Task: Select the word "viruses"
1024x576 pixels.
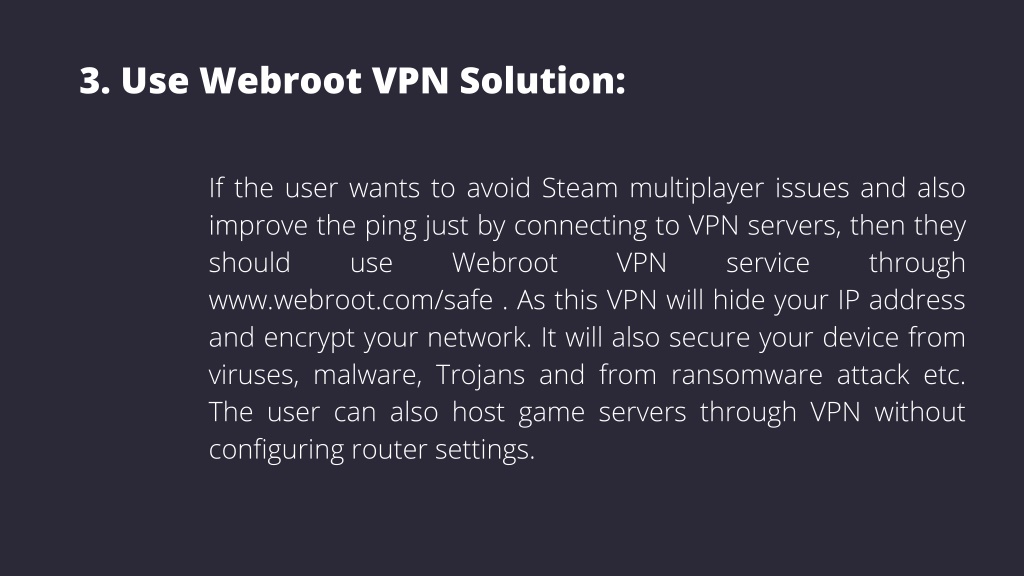Action: click(254, 376)
